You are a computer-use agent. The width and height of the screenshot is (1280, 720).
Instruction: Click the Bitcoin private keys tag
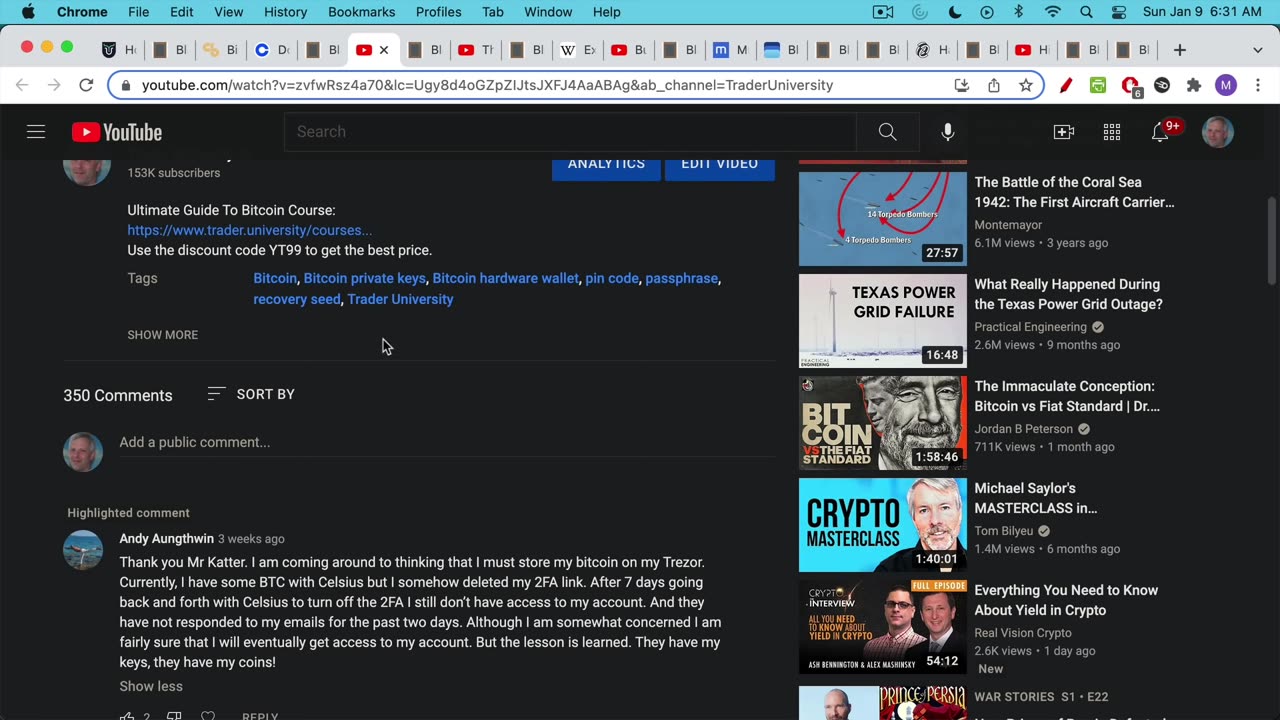pos(364,278)
